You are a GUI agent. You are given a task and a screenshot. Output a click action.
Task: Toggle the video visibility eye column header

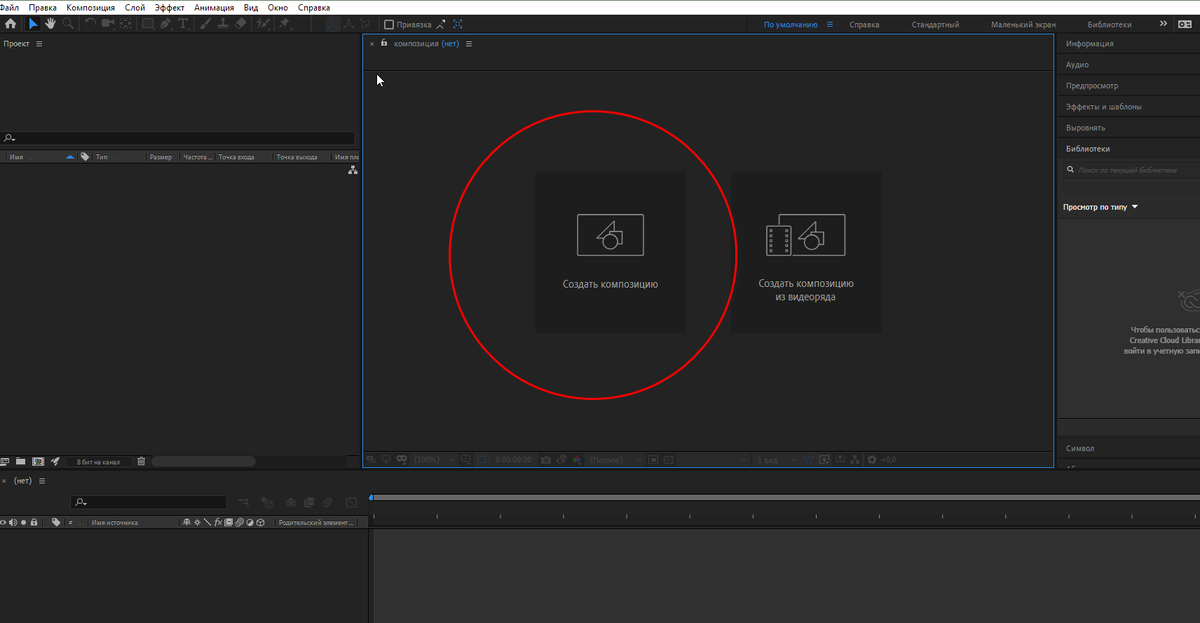[x=3, y=522]
